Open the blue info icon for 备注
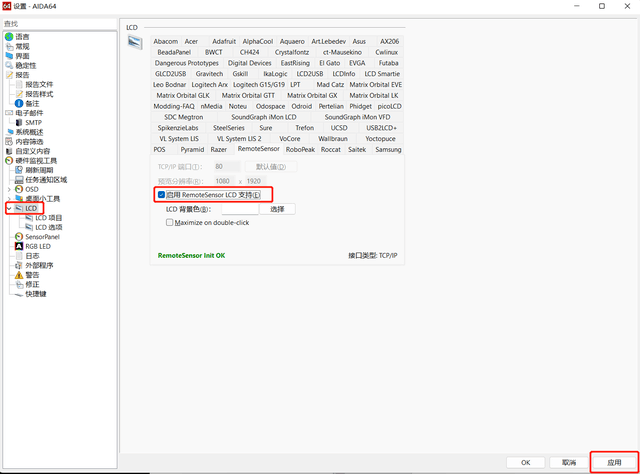The width and height of the screenshot is (640, 474). [19, 103]
